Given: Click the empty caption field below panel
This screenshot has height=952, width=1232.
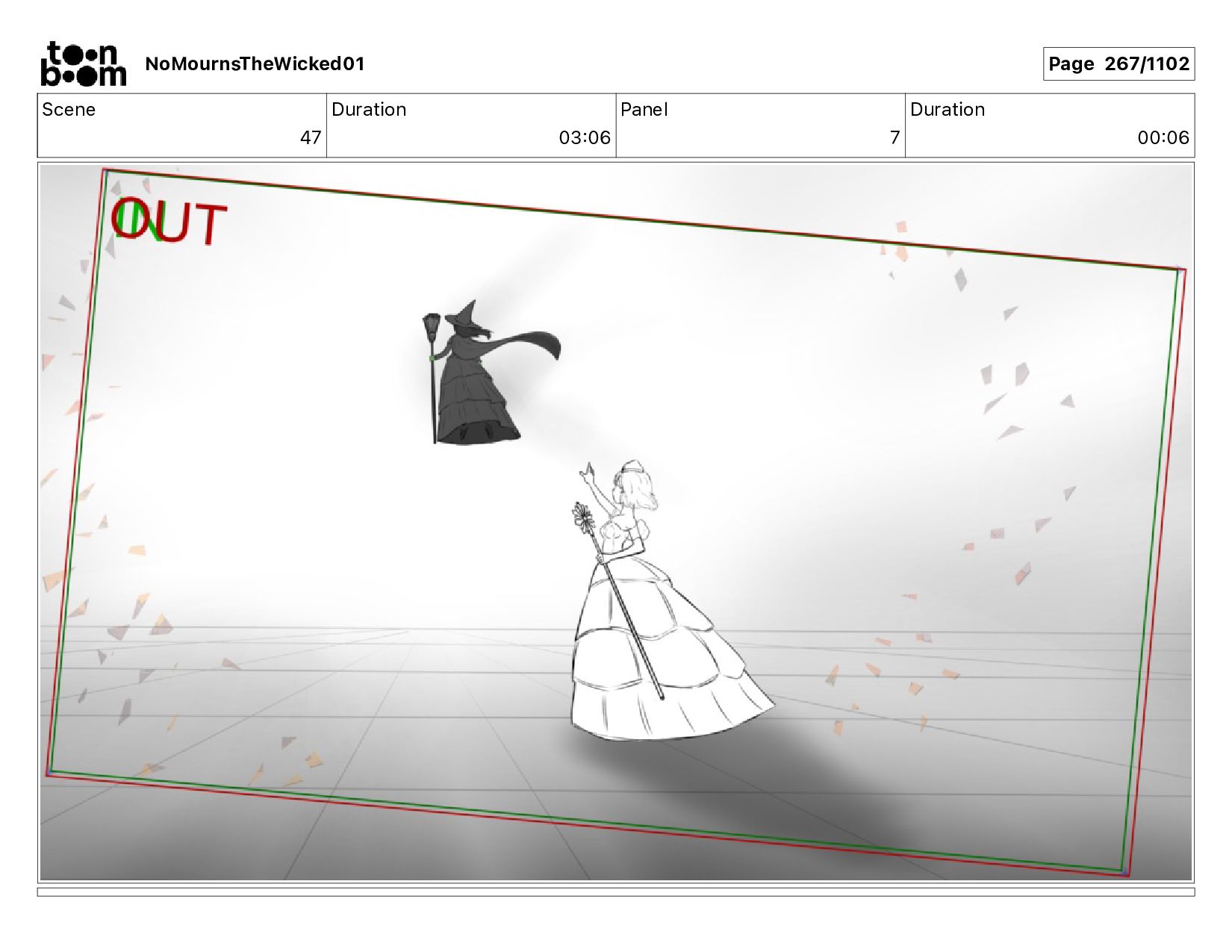Looking at the screenshot, I should 616,892.
